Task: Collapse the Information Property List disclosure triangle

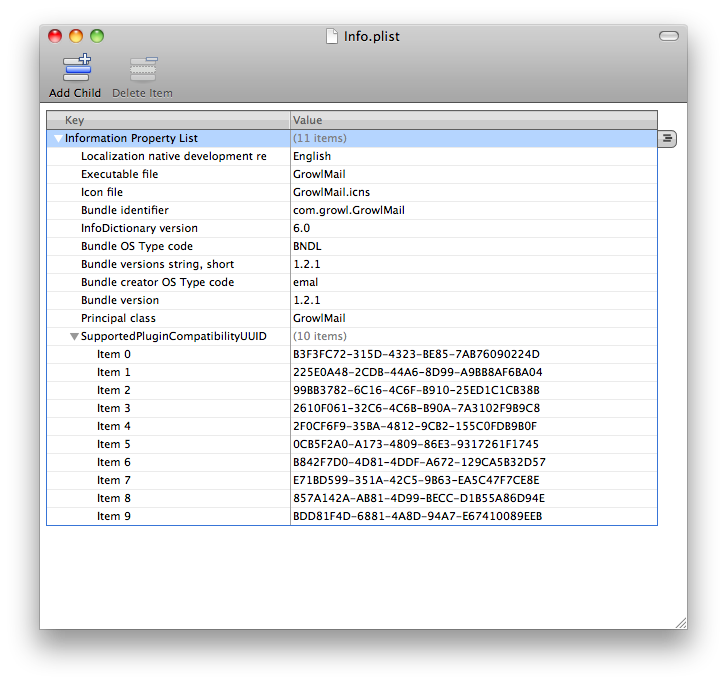Action: click(x=58, y=138)
